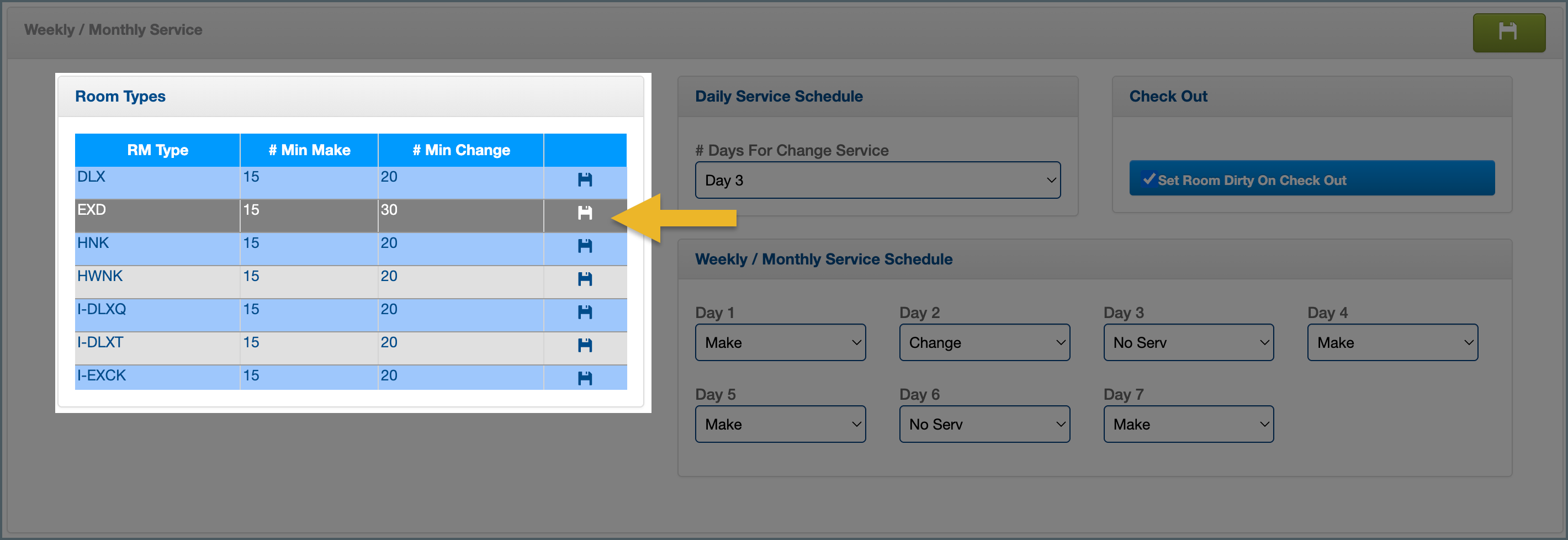Screen dimensions: 1568x540
Task: Save the I-DLXQ room type row
Action: 584,313
